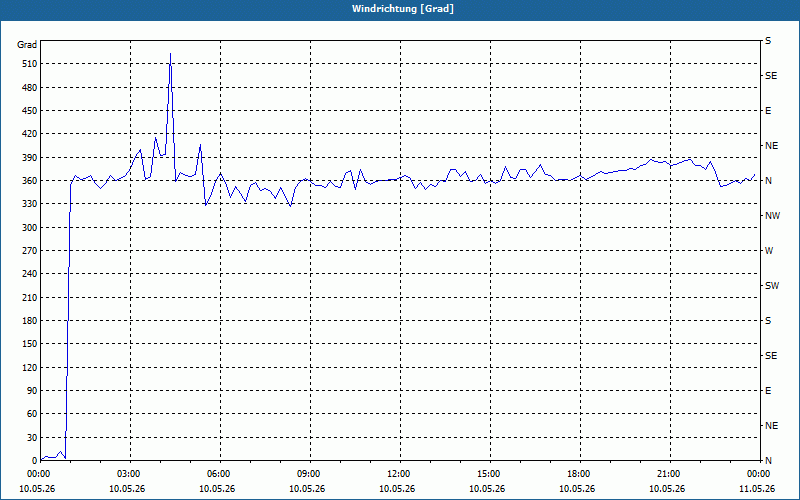This screenshot has width=800, height=500.
Task: Click the N compass label beside the 360 gridline
Action: tap(768, 181)
